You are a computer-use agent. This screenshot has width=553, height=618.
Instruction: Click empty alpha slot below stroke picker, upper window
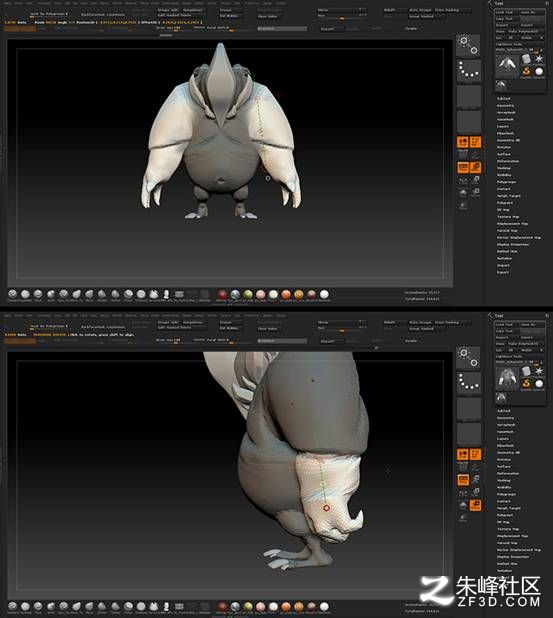[468, 96]
